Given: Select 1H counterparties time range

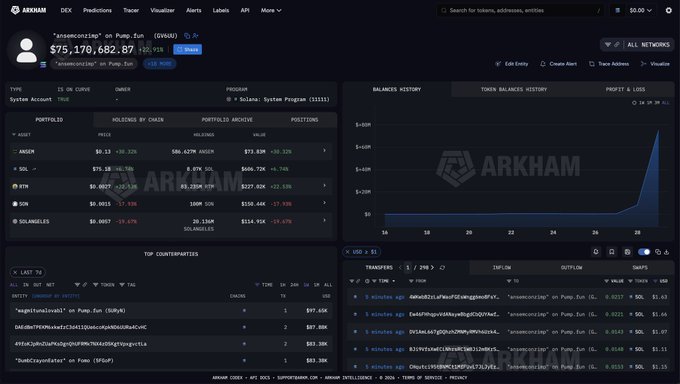Looking at the screenshot, I should coord(283,285).
